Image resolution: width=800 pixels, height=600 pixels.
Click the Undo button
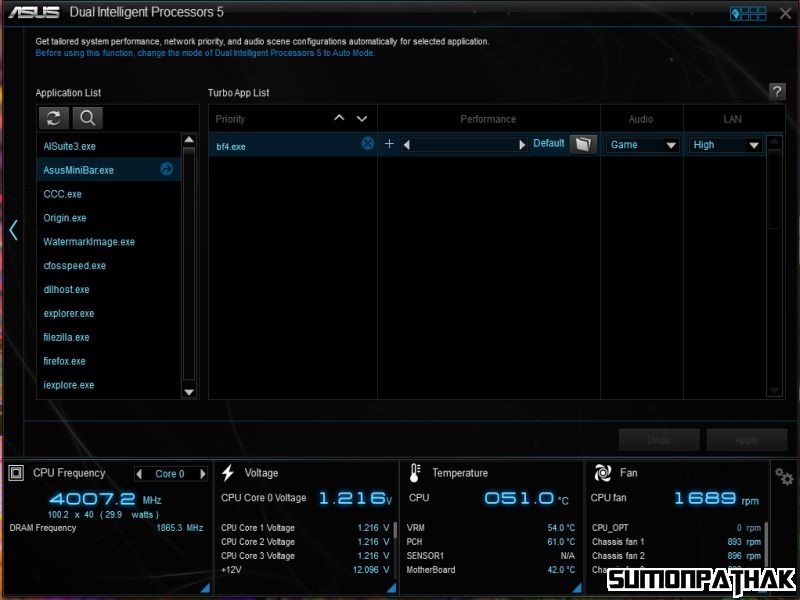[x=659, y=440]
